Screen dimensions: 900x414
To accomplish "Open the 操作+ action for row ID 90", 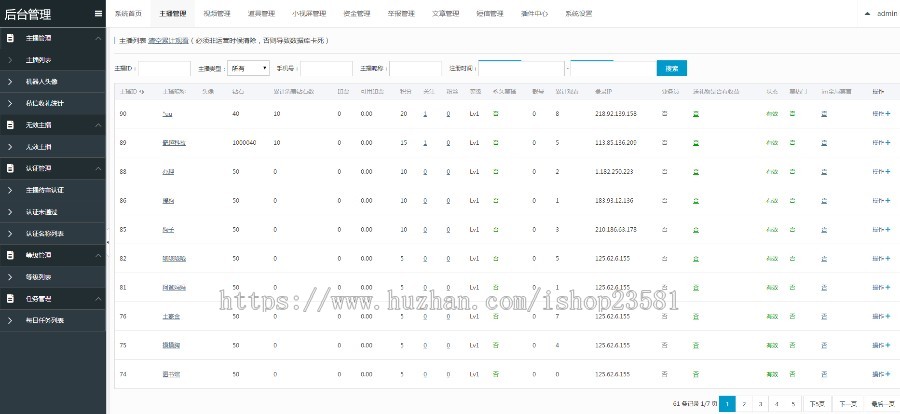I will [881, 114].
